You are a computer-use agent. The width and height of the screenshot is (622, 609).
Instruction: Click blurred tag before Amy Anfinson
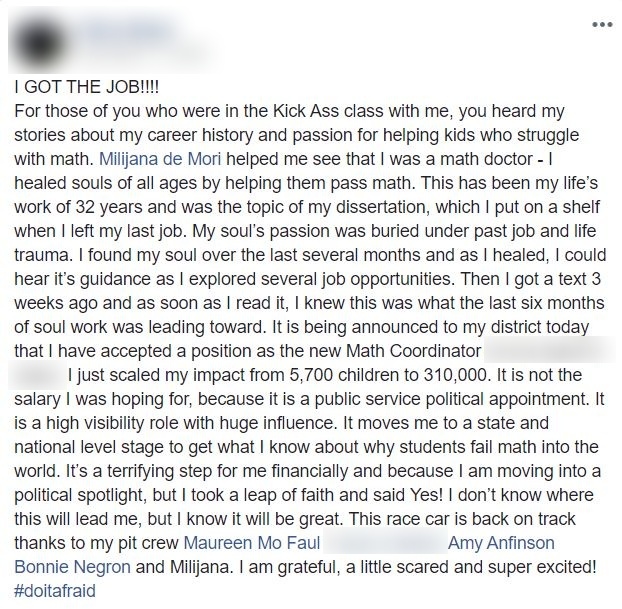[383, 543]
